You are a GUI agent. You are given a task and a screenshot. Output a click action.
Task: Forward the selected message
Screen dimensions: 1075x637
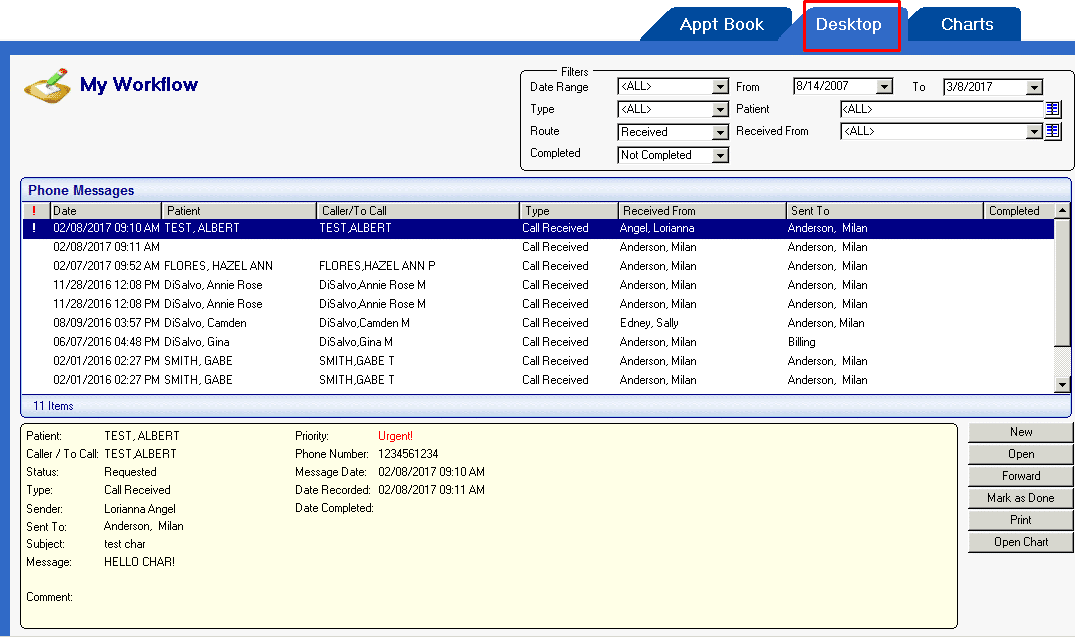tap(1019, 475)
